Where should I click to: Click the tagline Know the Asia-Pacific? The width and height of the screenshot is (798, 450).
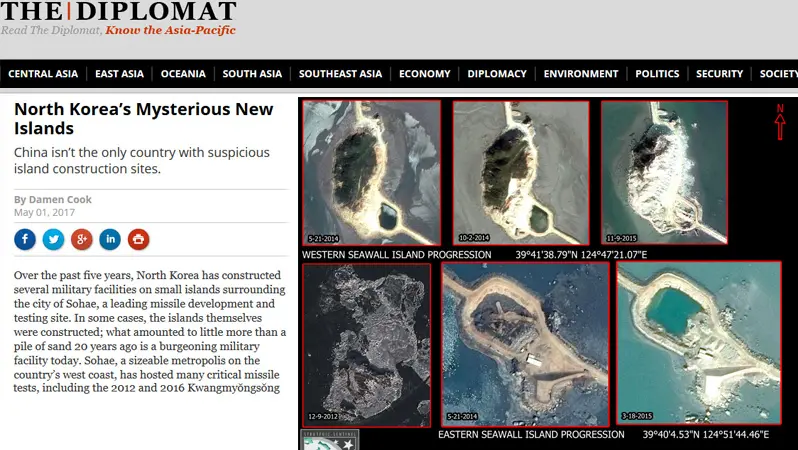pyautogui.click(x=170, y=30)
